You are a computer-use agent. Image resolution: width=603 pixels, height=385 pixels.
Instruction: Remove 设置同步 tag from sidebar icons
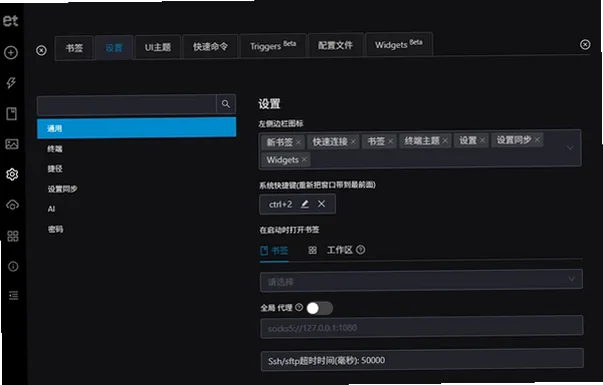pos(537,140)
